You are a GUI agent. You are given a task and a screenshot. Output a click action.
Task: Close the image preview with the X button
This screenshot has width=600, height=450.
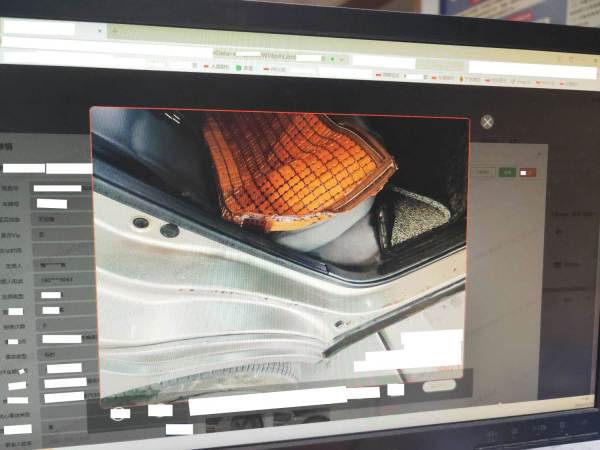click(487, 122)
